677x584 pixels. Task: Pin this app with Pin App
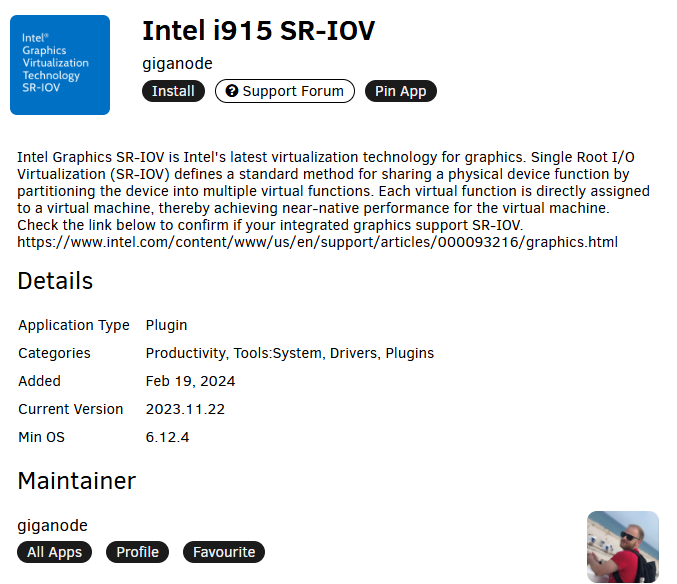tap(401, 91)
